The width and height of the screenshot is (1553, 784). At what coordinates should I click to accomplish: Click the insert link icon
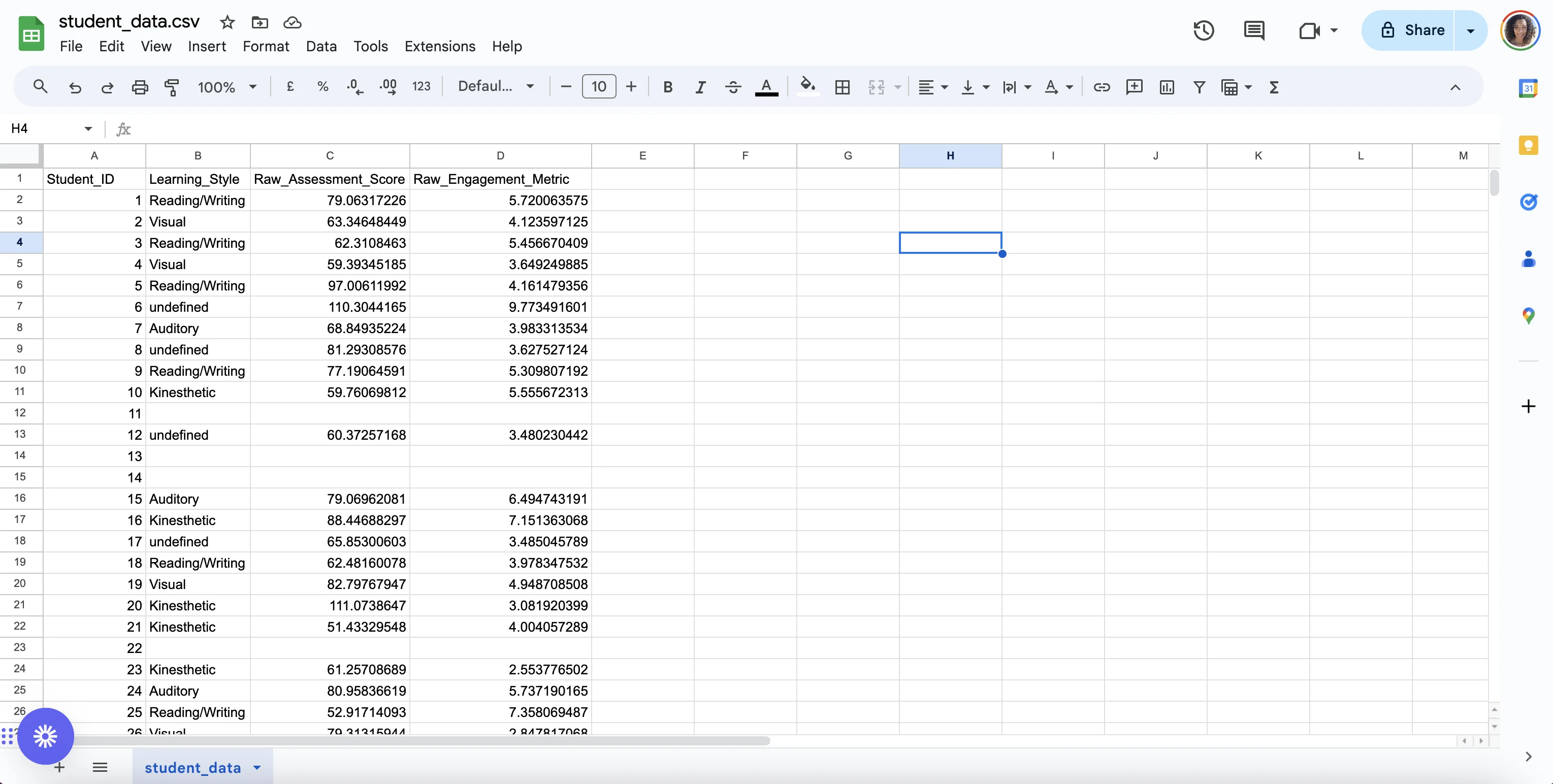(1102, 87)
